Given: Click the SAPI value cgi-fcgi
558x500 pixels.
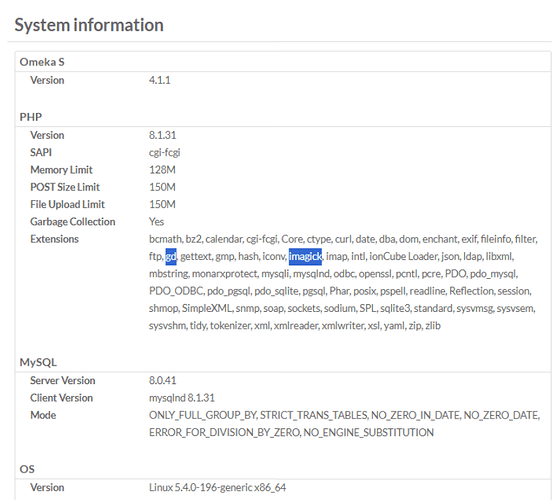Looking at the screenshot, I should click(164, 153).
